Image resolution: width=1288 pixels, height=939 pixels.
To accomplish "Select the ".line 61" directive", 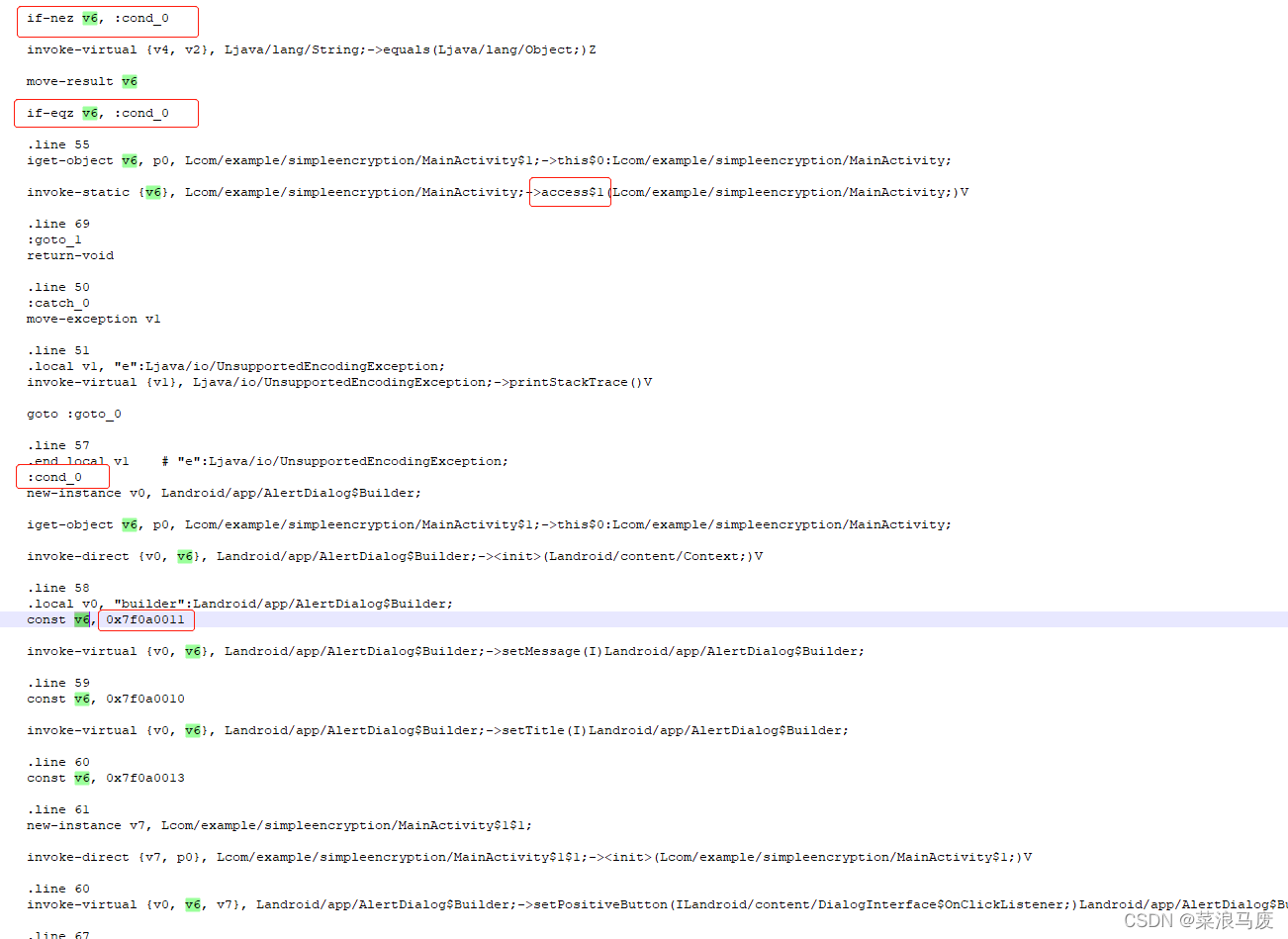I will (x=58, y=809).
